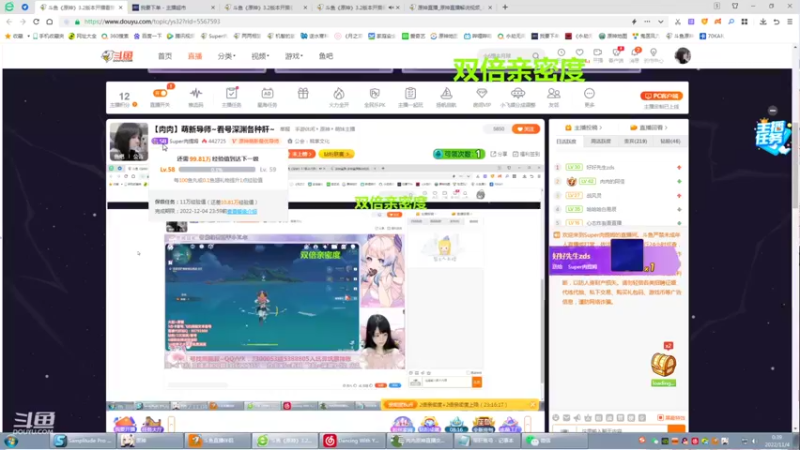Open the follow heart icon in header
The image size is (800, 450).
coord(580,53)
